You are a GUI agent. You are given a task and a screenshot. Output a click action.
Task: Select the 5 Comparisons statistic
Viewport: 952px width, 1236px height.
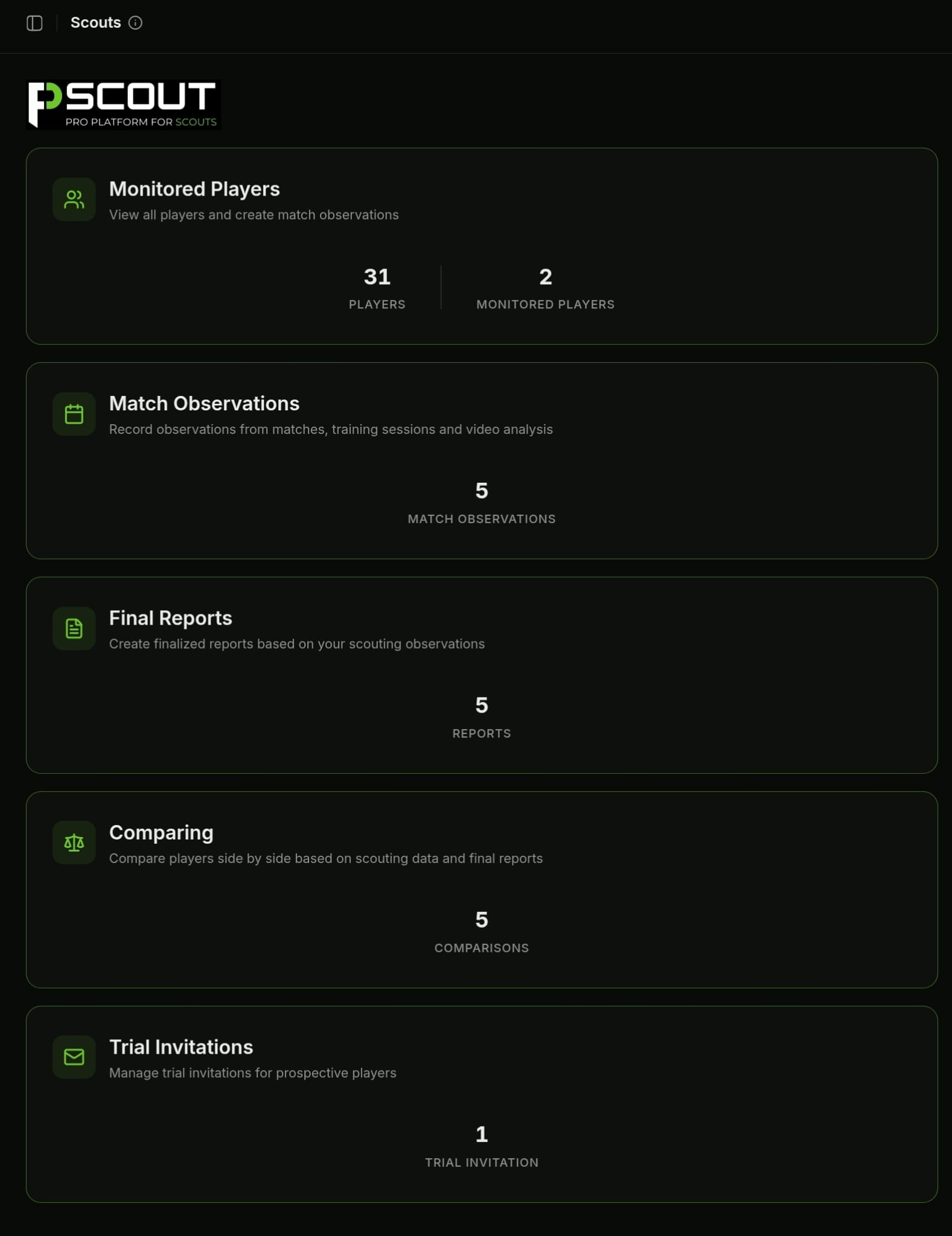pyautogui.click(x=481, y=920)
